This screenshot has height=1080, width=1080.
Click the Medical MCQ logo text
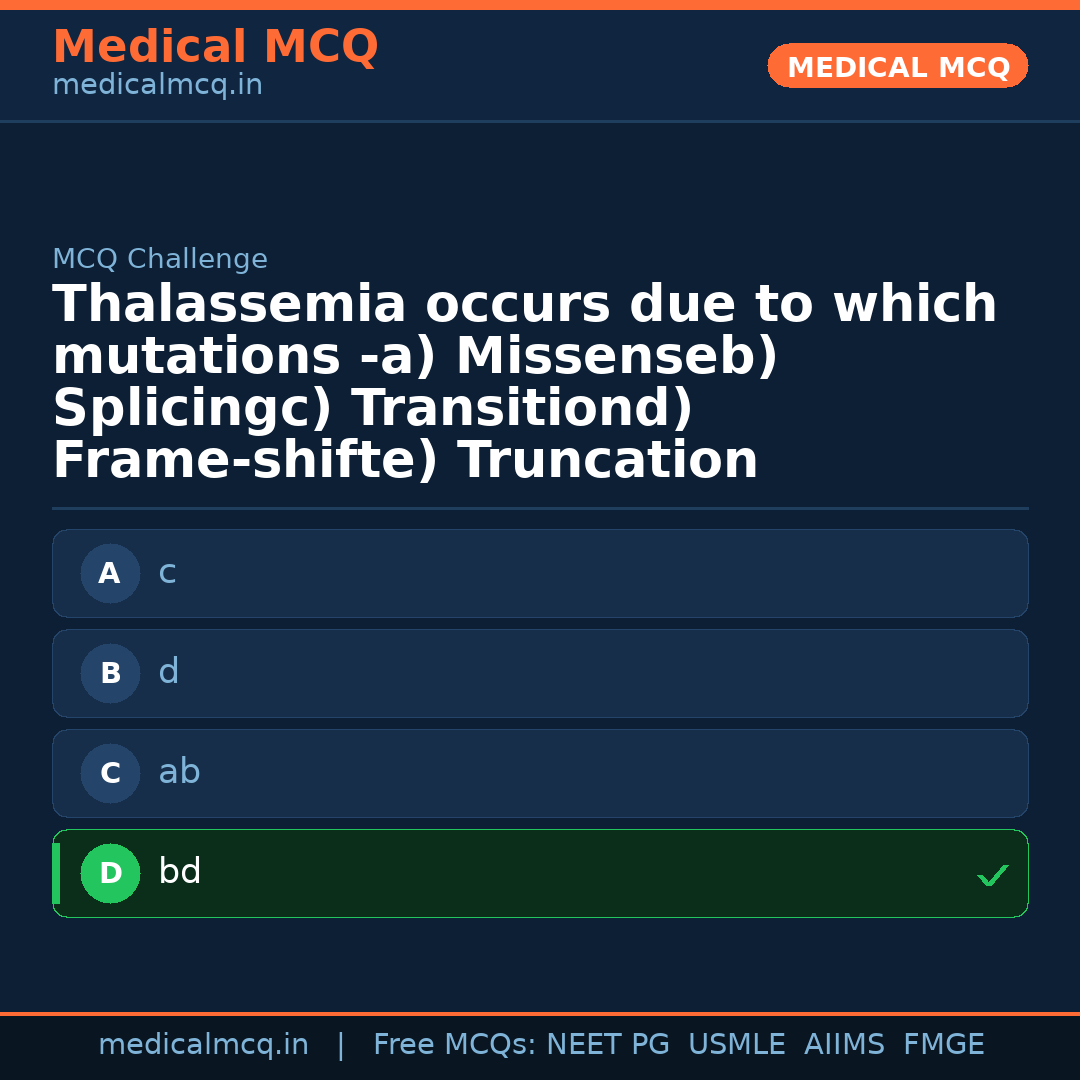215,46
